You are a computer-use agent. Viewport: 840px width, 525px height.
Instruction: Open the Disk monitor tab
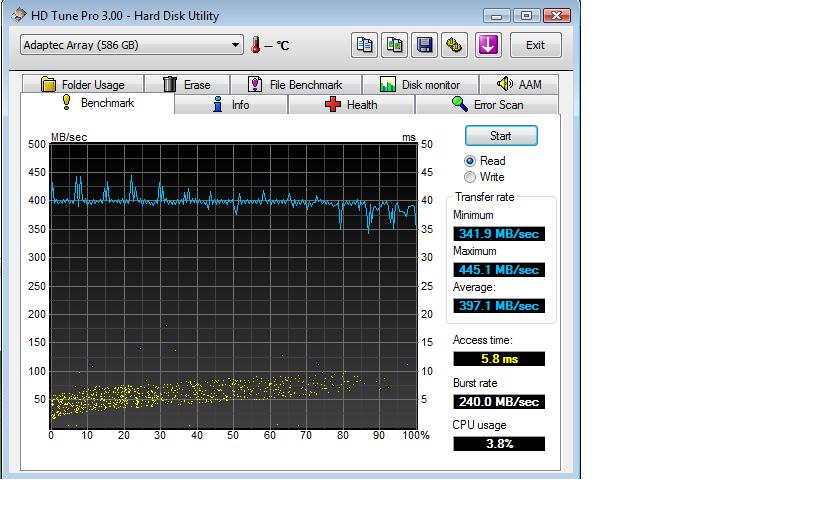(x=421, y=85)
